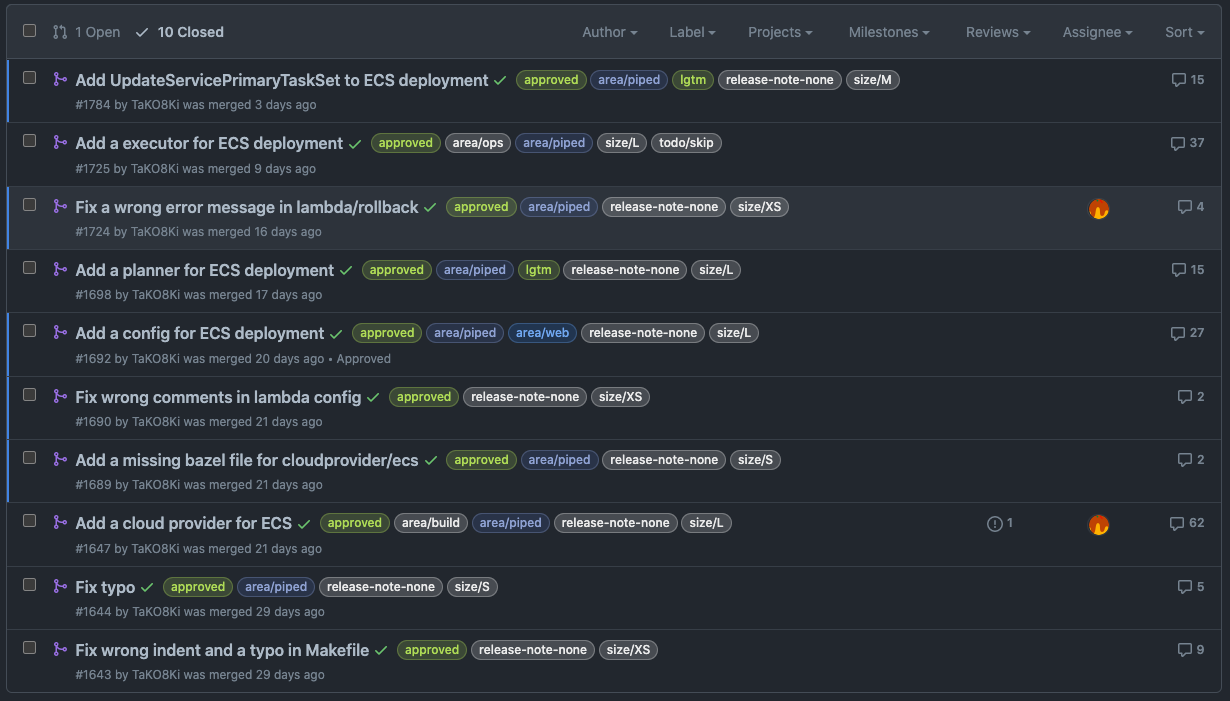Switch to the '10 Closed' pull requests tab
1230x701 pixels.
click(180, 32)
